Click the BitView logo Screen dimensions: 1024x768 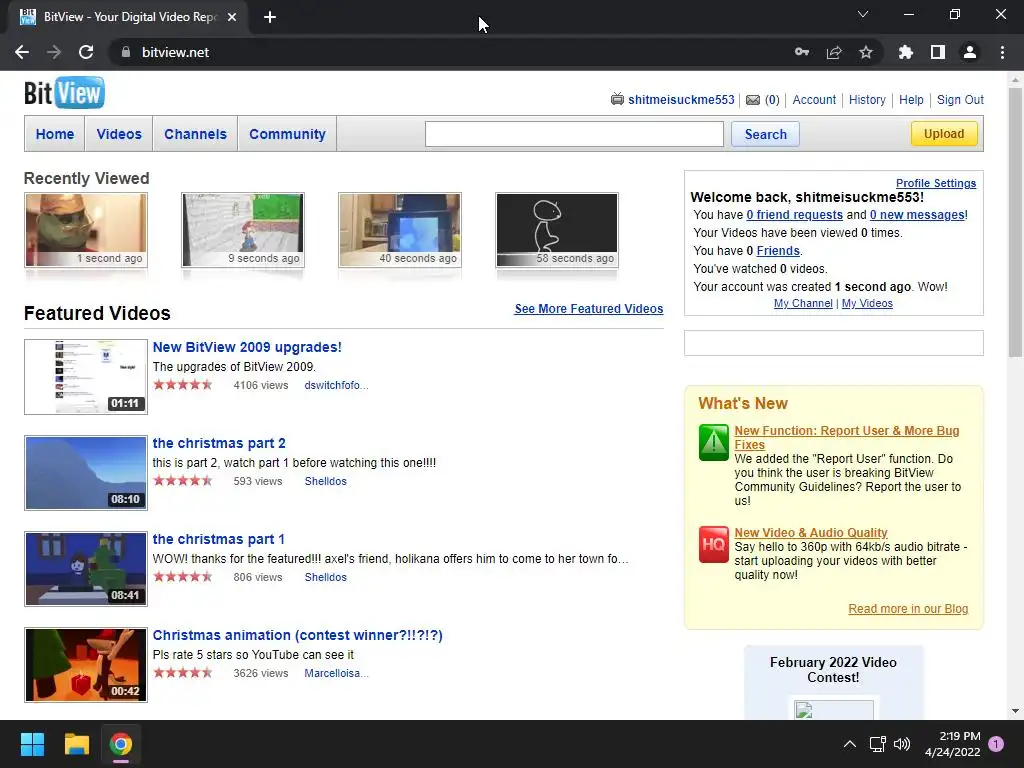click(64, 93)
